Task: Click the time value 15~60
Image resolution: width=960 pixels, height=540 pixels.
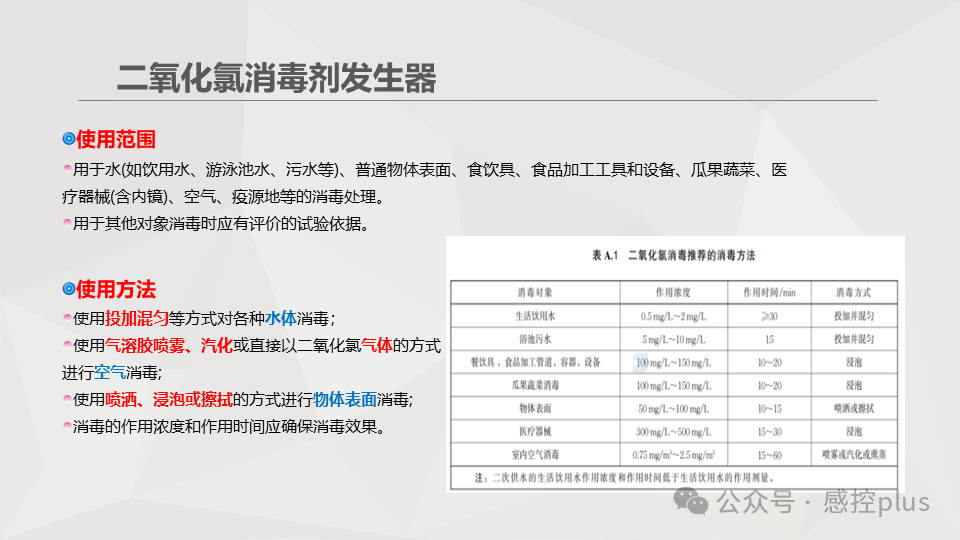Action: (770, 455)
